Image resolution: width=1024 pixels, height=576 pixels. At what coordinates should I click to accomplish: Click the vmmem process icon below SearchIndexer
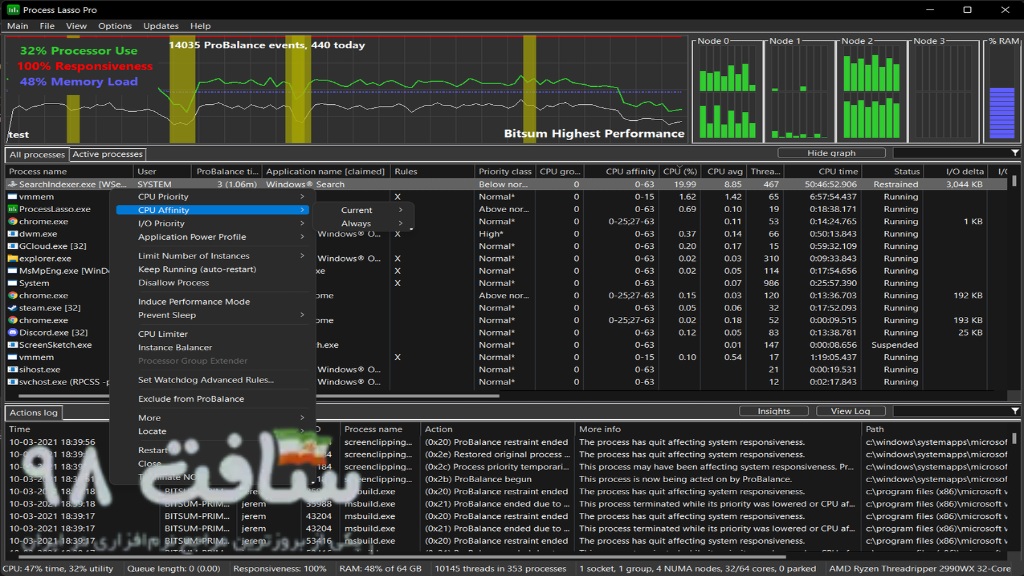[x=12, y=197]
